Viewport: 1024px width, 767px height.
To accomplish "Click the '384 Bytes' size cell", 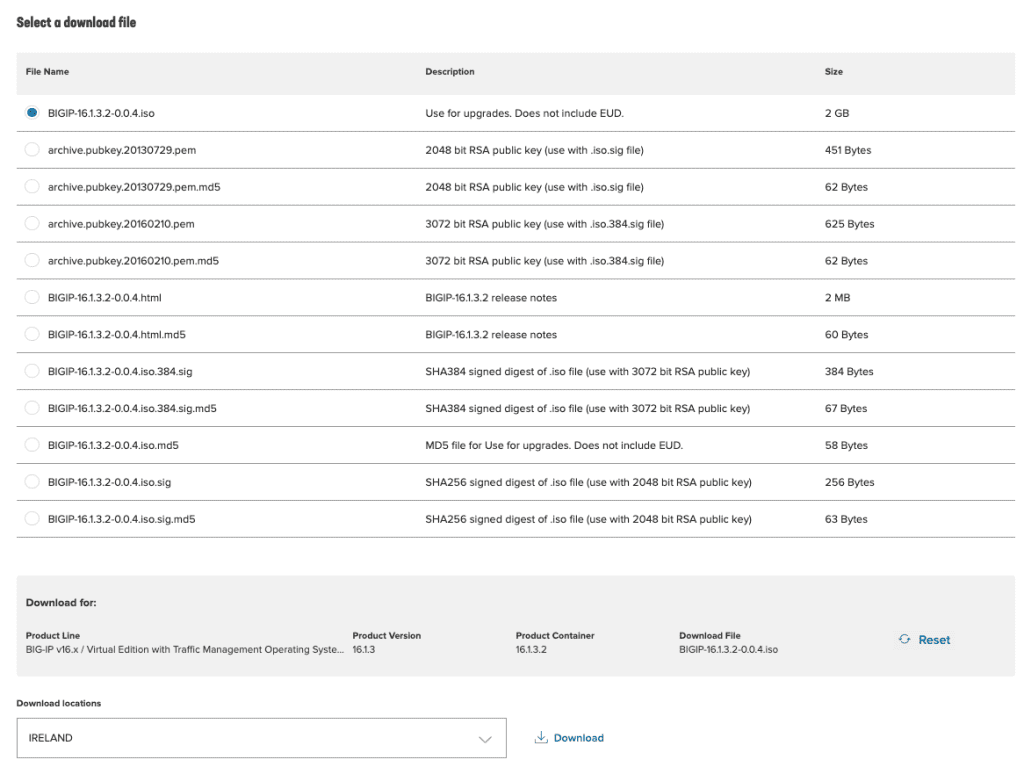I will 849,372.
